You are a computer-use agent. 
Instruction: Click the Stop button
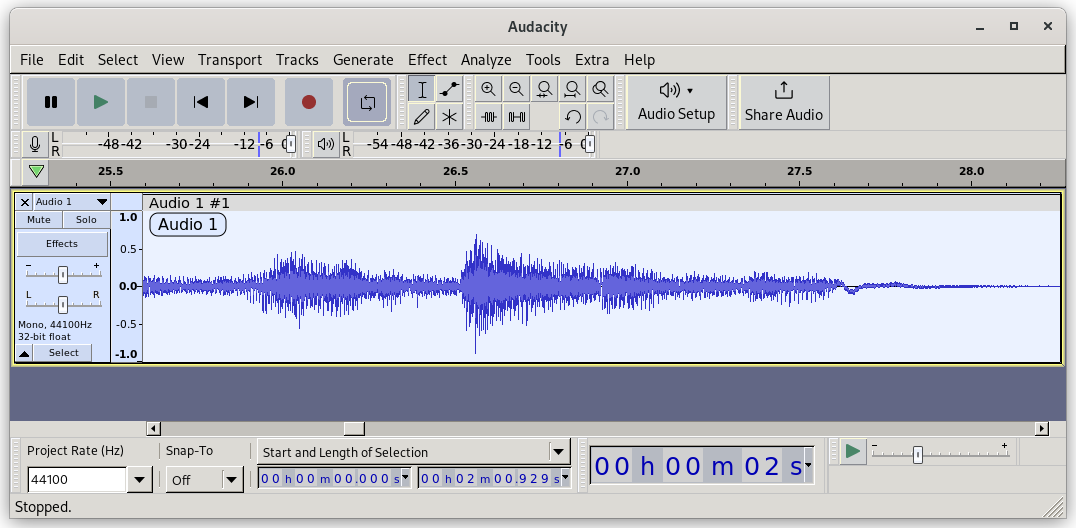click(151, 102)
